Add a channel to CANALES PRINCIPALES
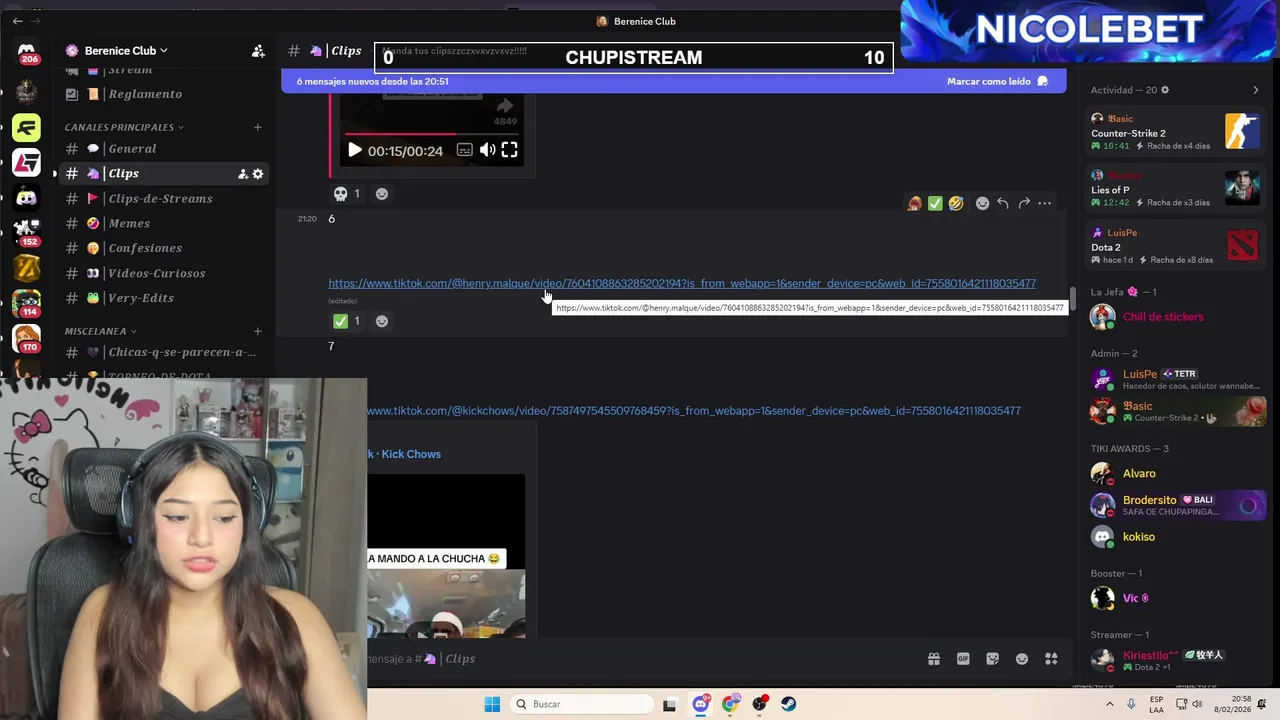Image resolution: width=1280 pixels, height=720 pixels. click(257, 127)
